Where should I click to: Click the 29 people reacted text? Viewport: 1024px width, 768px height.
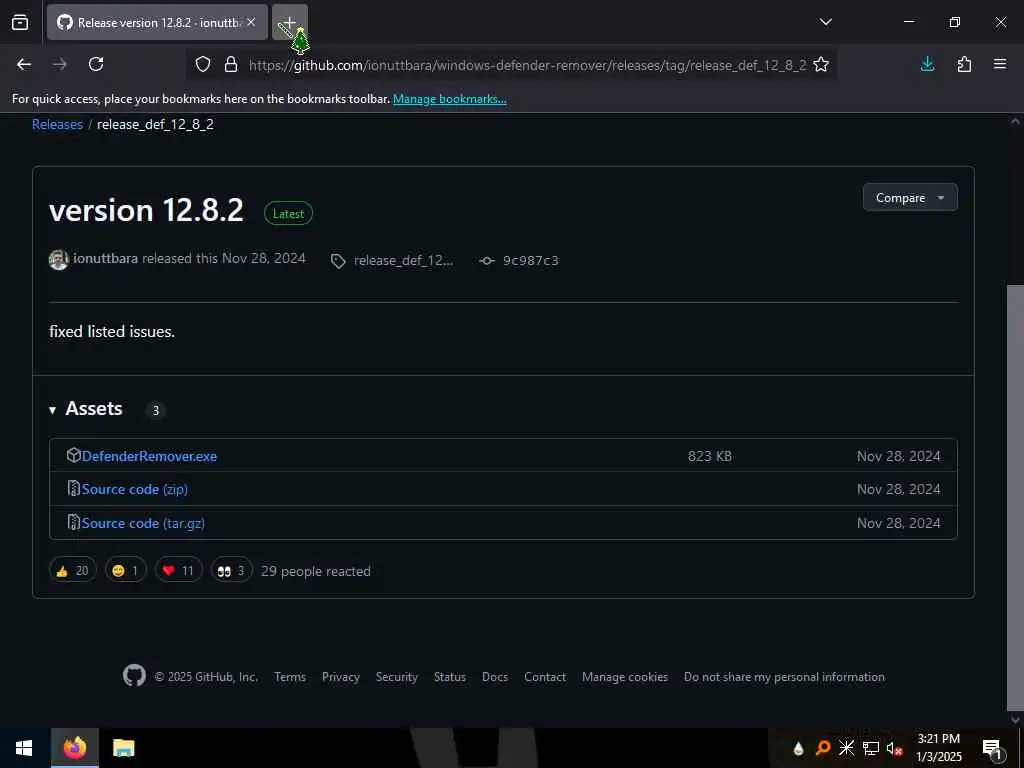point(315,571)
